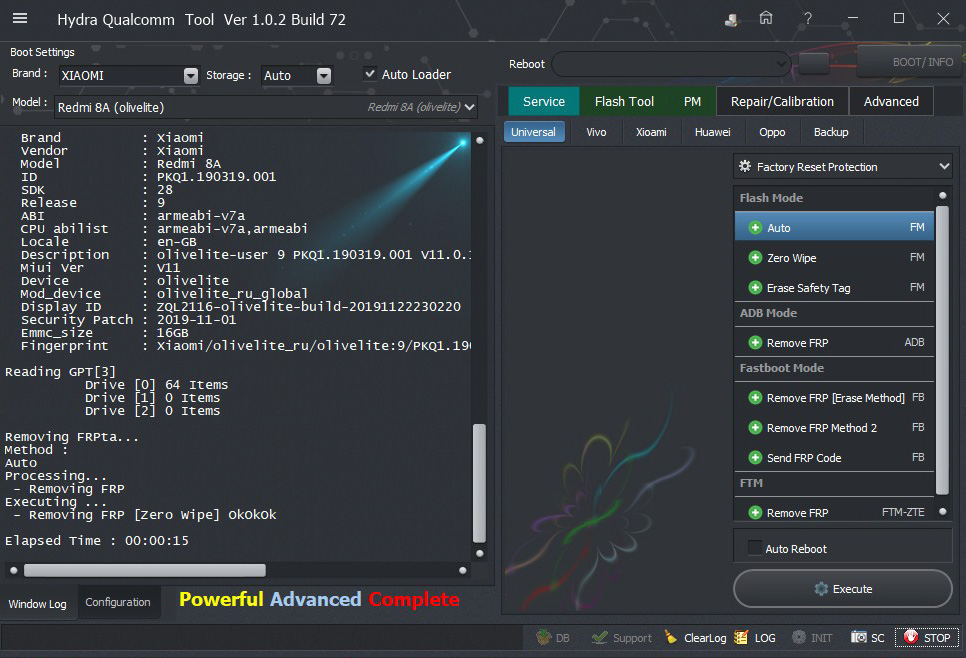Image resolution: width=966 pixels, height=658 pixels.
Task: Expand the Brand XIAOMI dropdown
Action: tap(190, 76)
